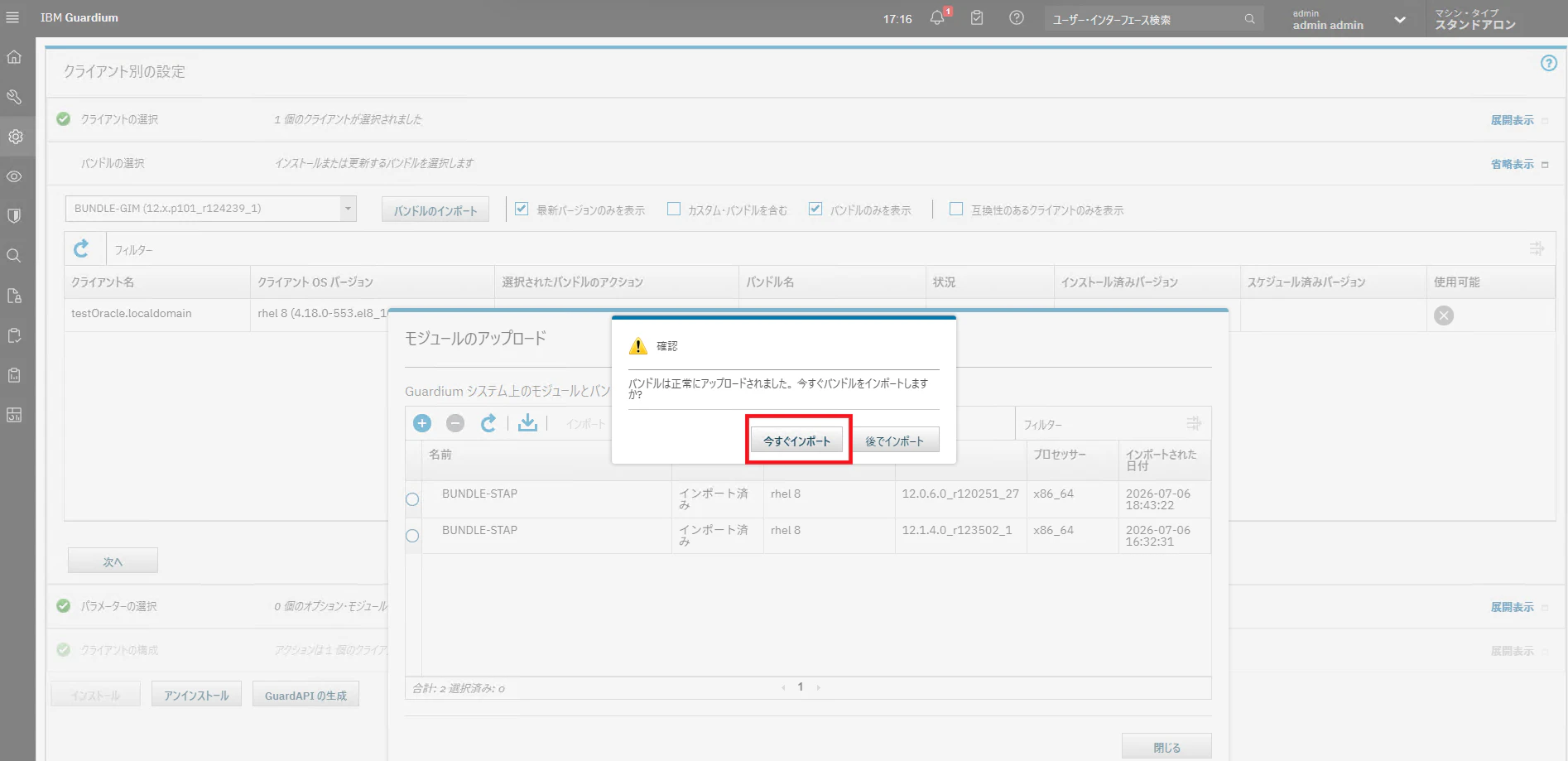Open the dashboard chart sidebar section
Screen dimensions: 1568x761
pos(14,415)
